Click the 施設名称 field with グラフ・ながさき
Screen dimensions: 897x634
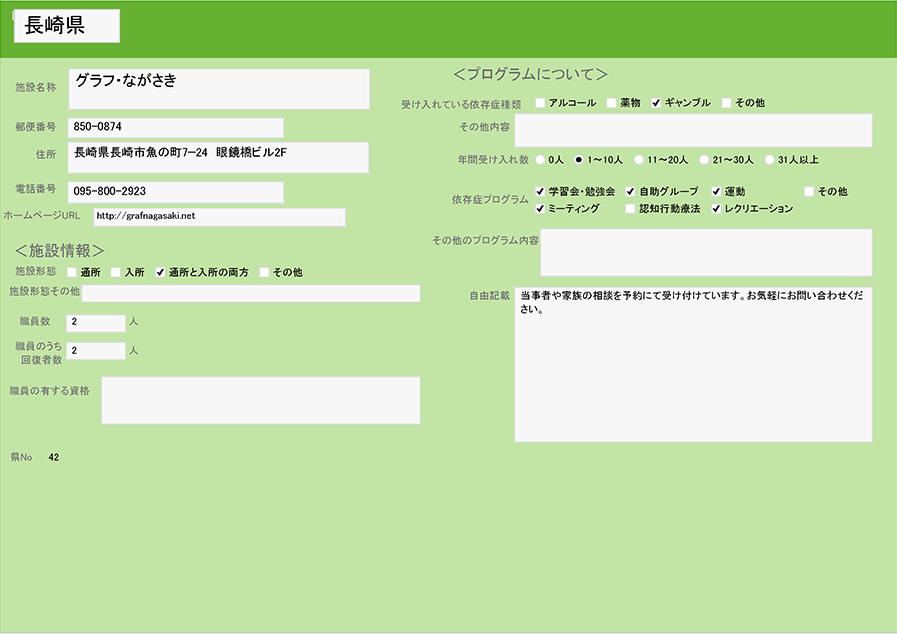[x=219, y=89]
